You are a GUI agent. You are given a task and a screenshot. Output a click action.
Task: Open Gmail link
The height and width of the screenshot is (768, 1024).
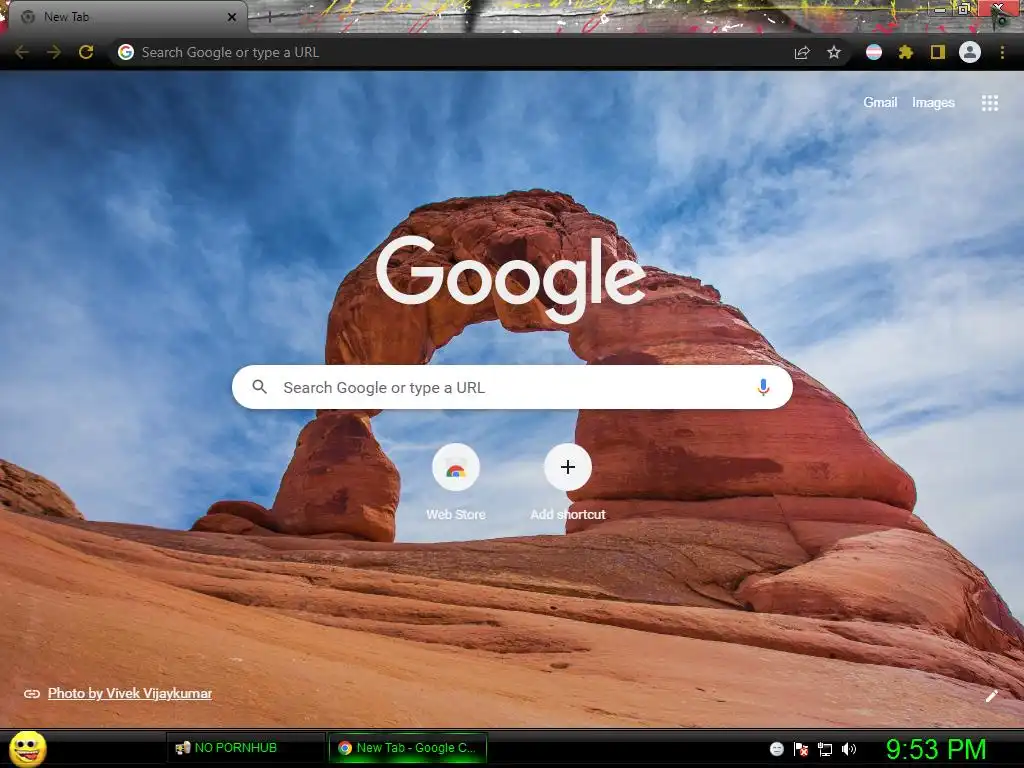point(880,103)
